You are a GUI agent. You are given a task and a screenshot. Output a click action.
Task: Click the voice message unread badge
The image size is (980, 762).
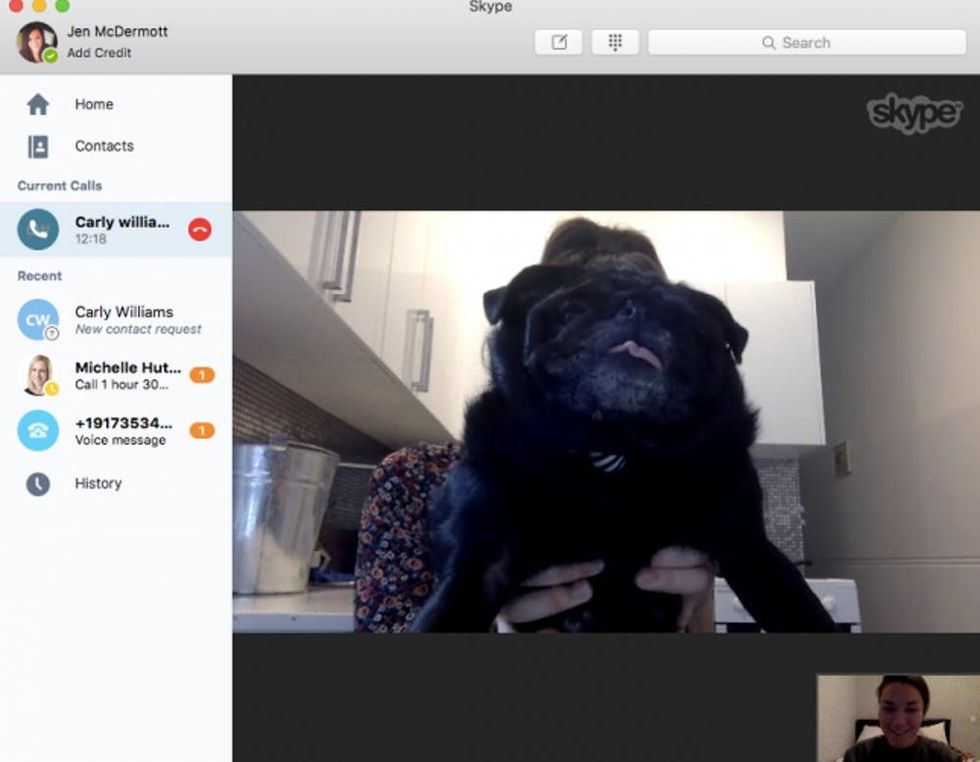202,431
